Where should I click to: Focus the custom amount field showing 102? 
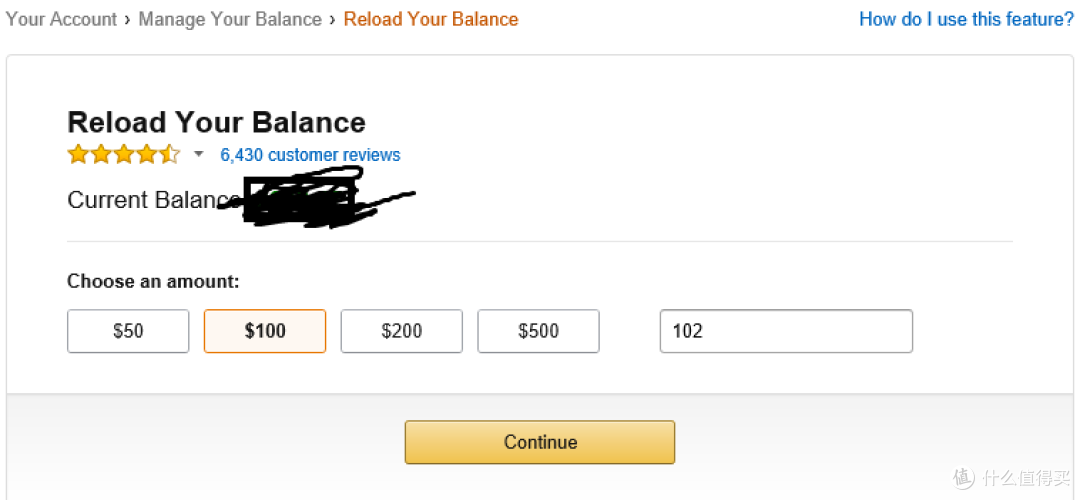(x=787, y=331)
